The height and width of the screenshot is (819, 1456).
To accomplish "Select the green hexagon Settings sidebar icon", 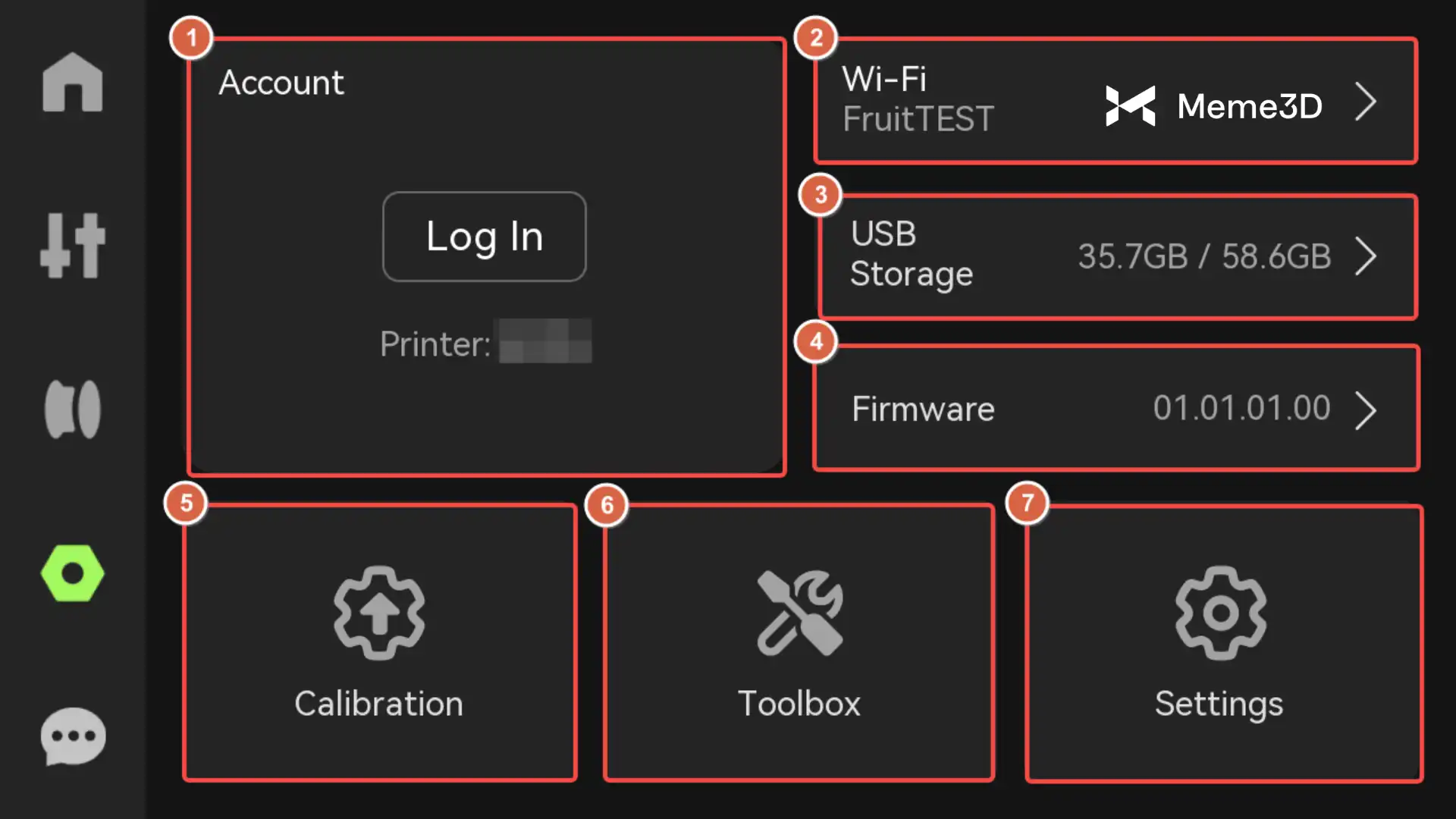I will (73, 573).
